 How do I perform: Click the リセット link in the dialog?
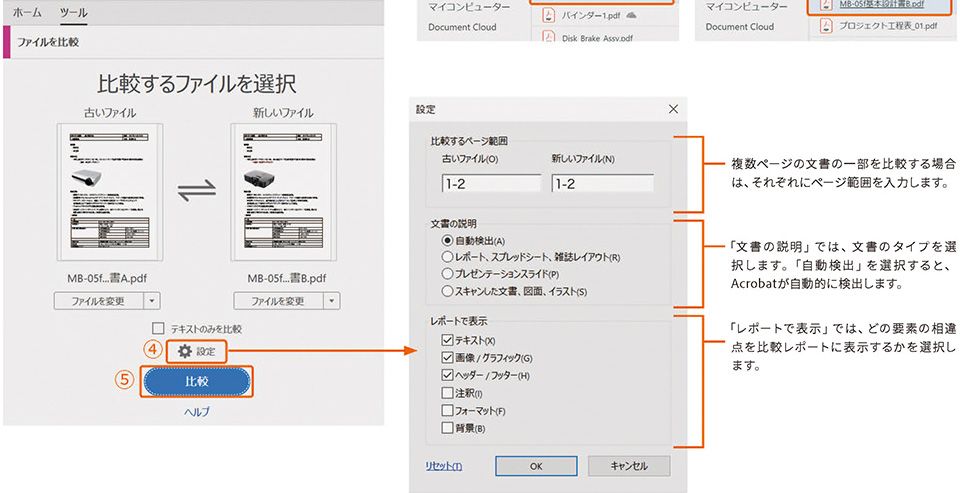(444, 466)
